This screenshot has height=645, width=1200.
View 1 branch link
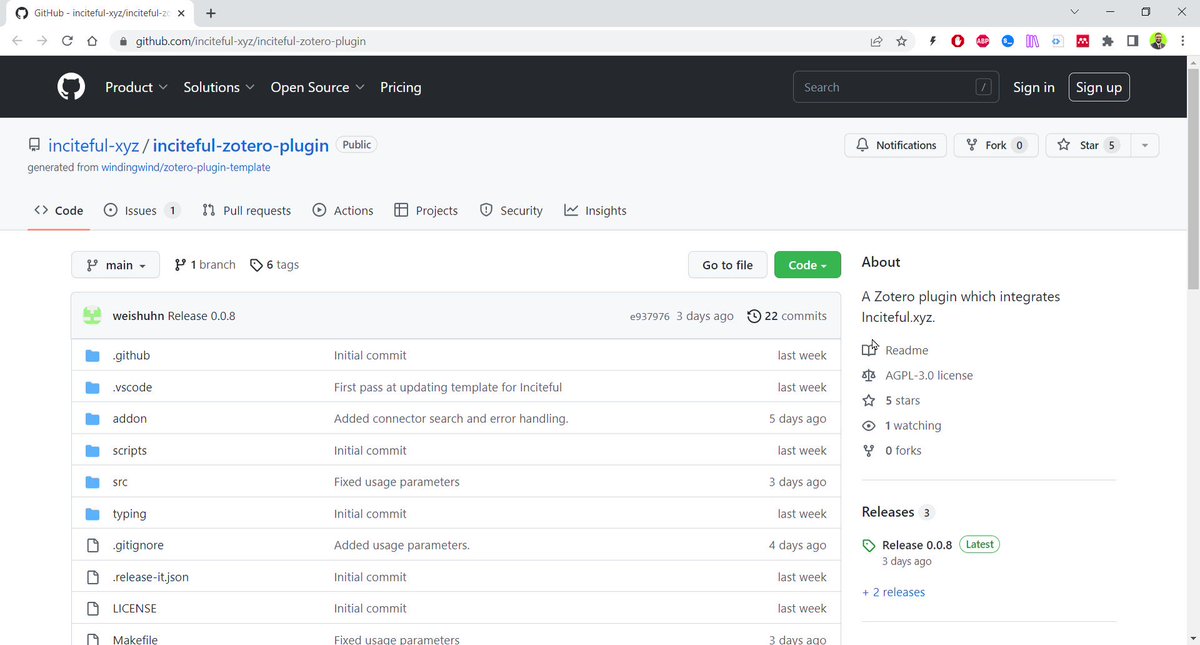coord(205,265)
